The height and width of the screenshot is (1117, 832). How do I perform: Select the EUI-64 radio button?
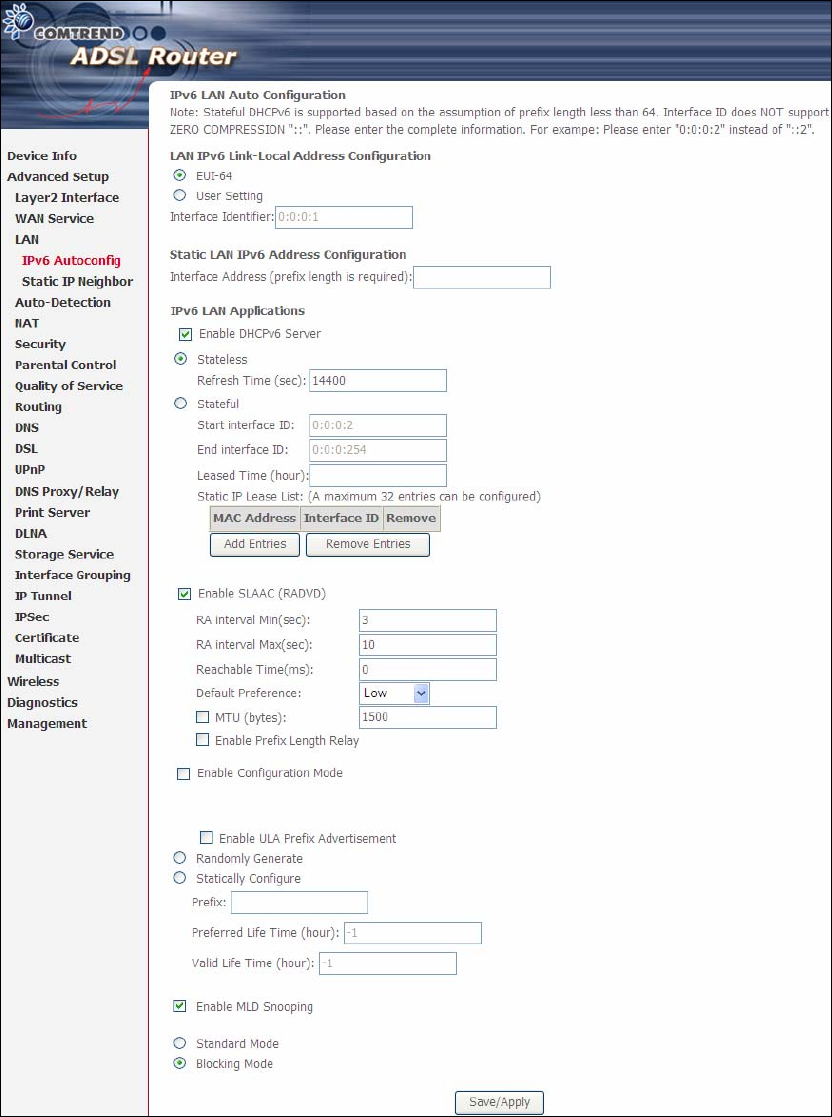click(x=180, y=175)
